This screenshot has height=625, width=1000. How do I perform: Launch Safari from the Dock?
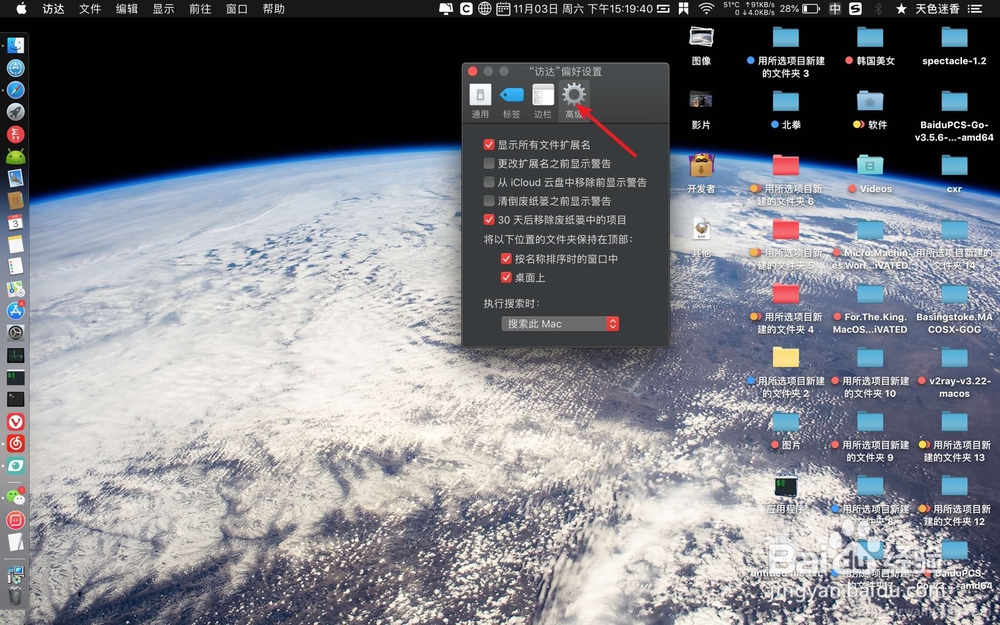[x=15, y=90]
